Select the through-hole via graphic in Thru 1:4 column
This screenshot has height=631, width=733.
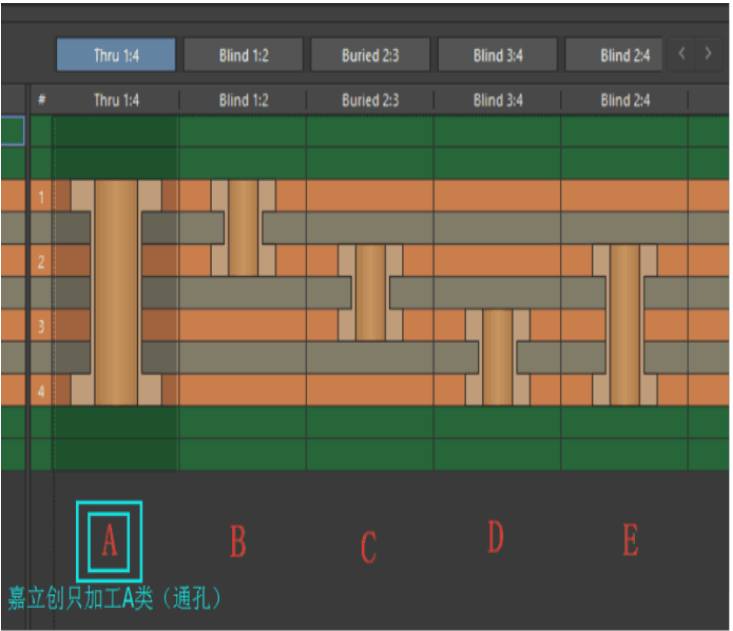click(116, 292)
